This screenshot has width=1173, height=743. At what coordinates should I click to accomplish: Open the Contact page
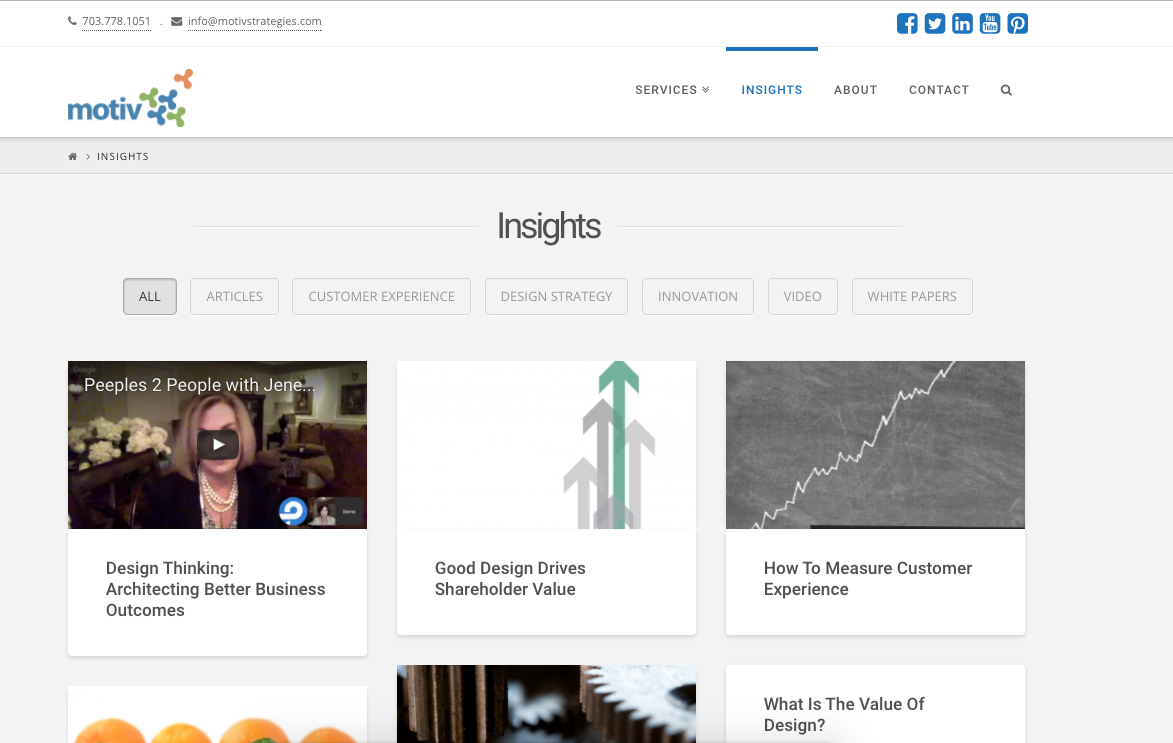tap(939, 90)
